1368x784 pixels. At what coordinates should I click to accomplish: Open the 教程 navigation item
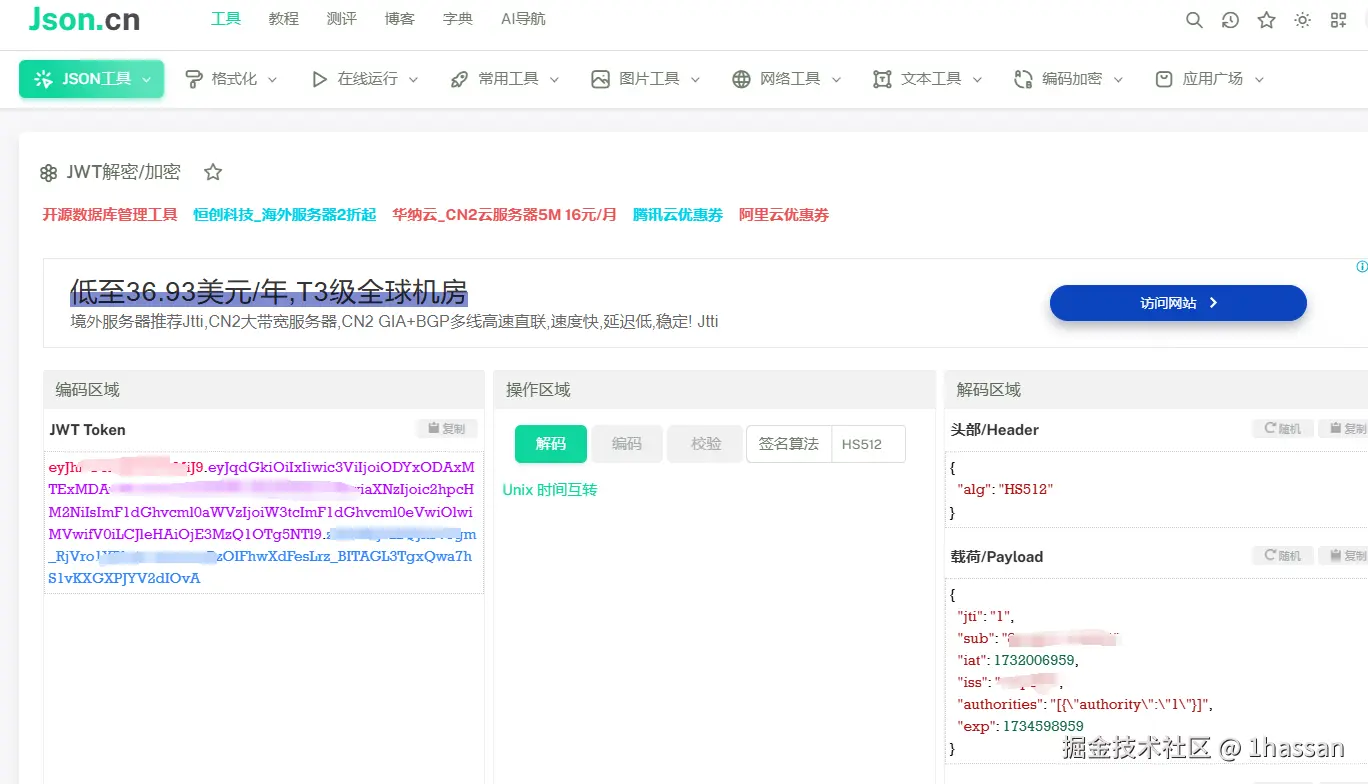[284, 19]
